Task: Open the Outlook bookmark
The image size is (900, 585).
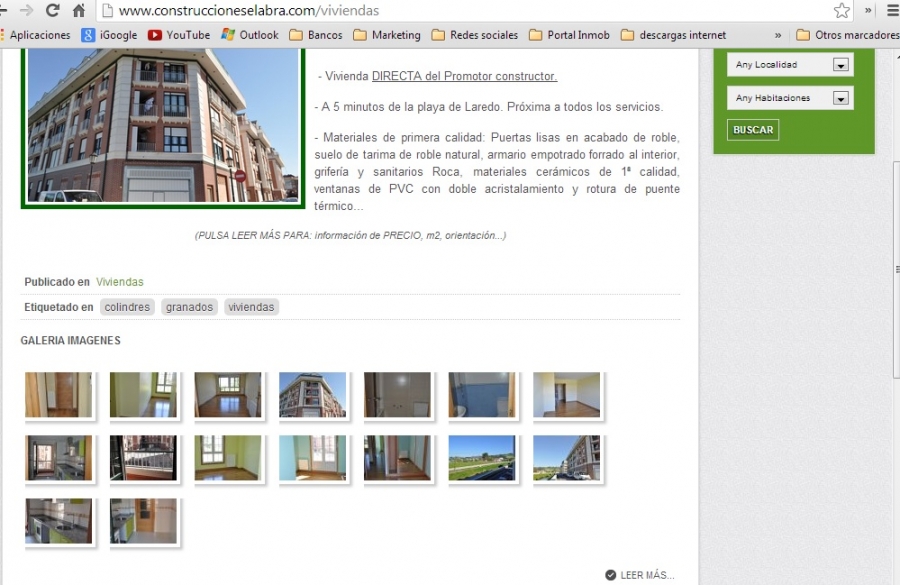Action: [x=250, y=35]
